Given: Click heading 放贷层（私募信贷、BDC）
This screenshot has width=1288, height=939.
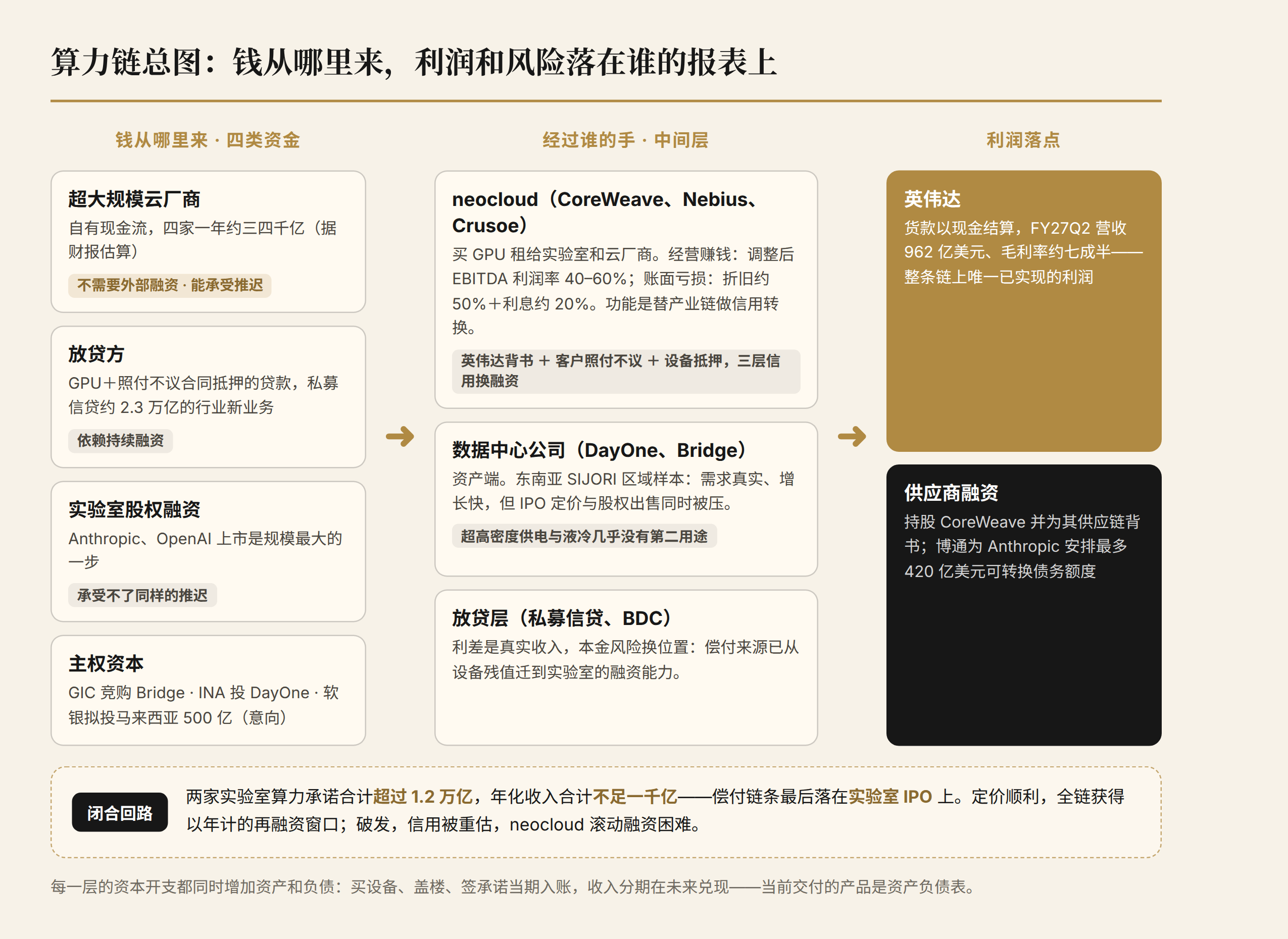Looking at the screenshot, I should point(562,618).
